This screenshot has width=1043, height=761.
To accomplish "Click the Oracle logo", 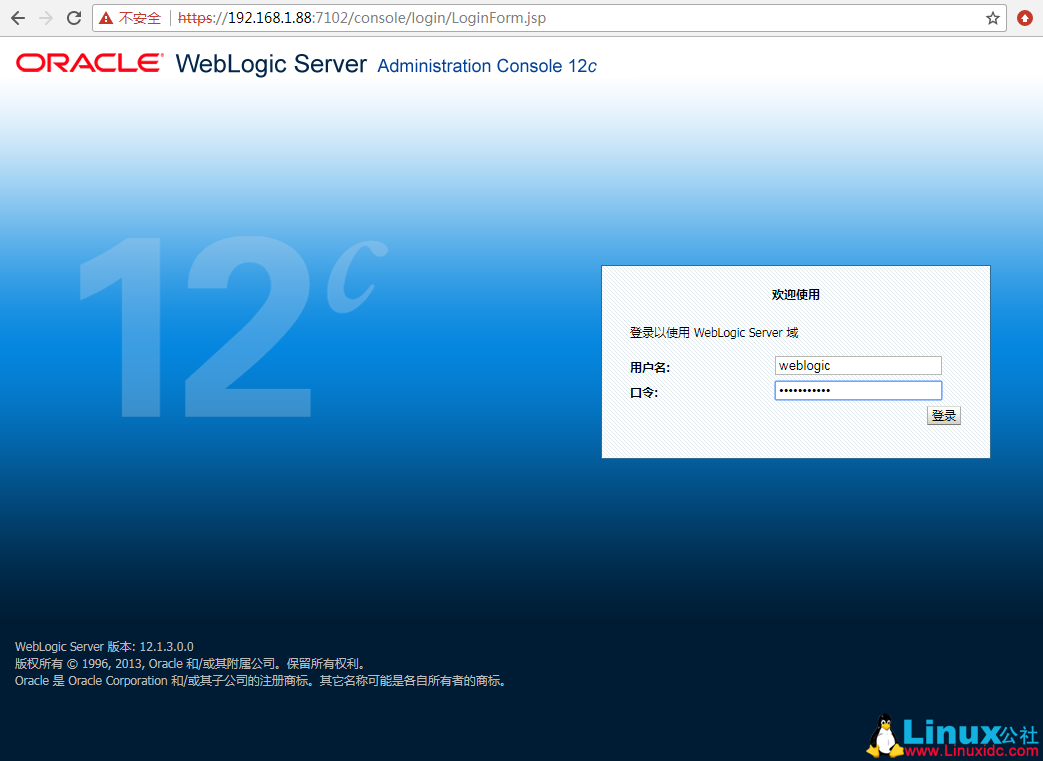I will 89,63.
